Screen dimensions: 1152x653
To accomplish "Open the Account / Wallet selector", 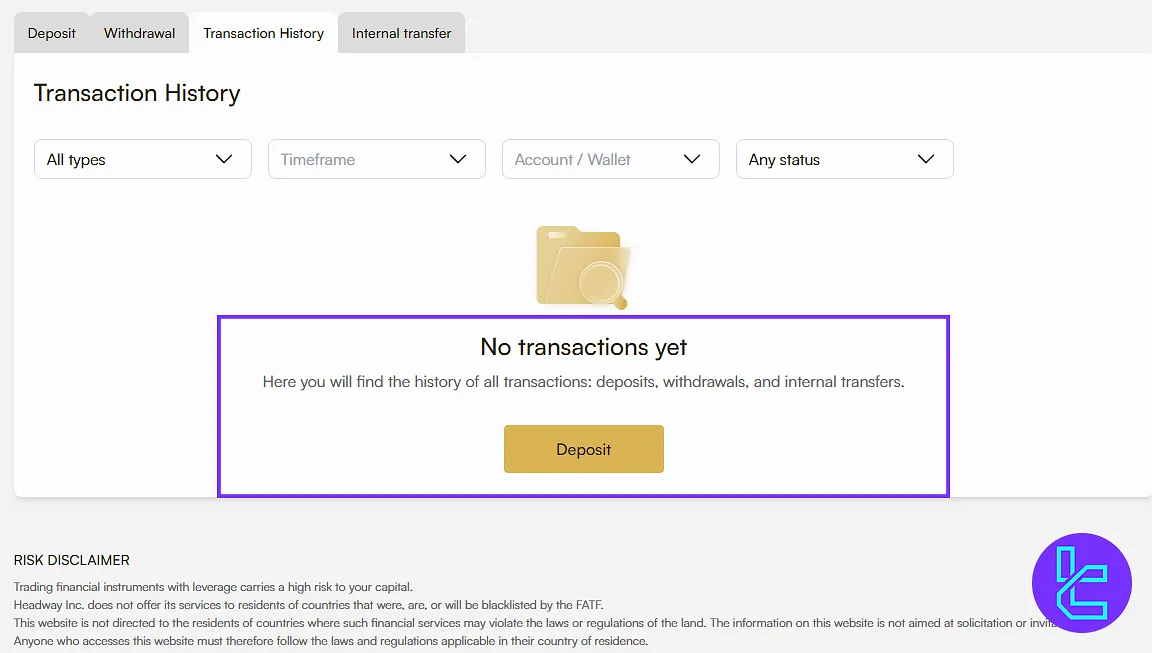I will click(610, 159).
